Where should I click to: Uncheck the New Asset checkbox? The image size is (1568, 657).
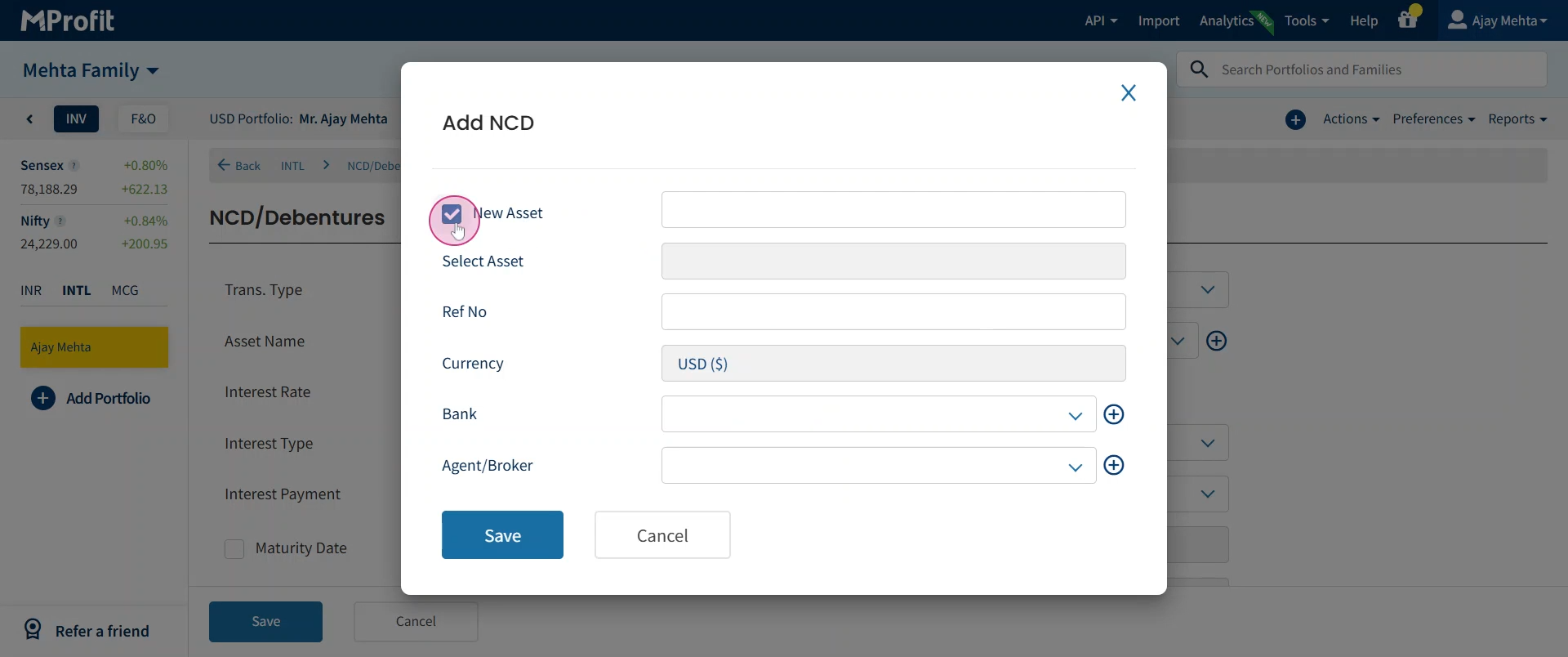pyautogui.click(x=452, y=214)
